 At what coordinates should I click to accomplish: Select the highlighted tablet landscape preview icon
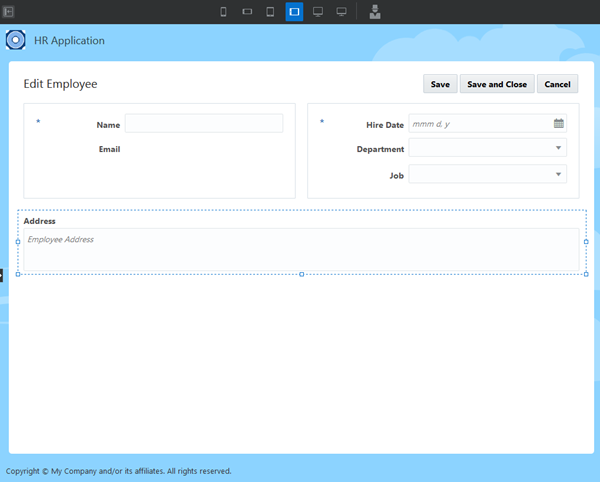294,12
